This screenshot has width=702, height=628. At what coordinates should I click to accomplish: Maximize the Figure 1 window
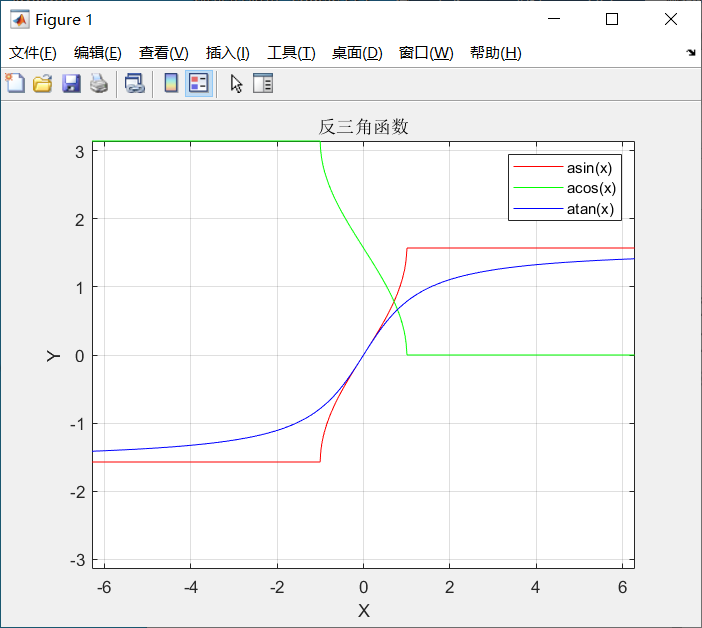[x=612, y=19]
